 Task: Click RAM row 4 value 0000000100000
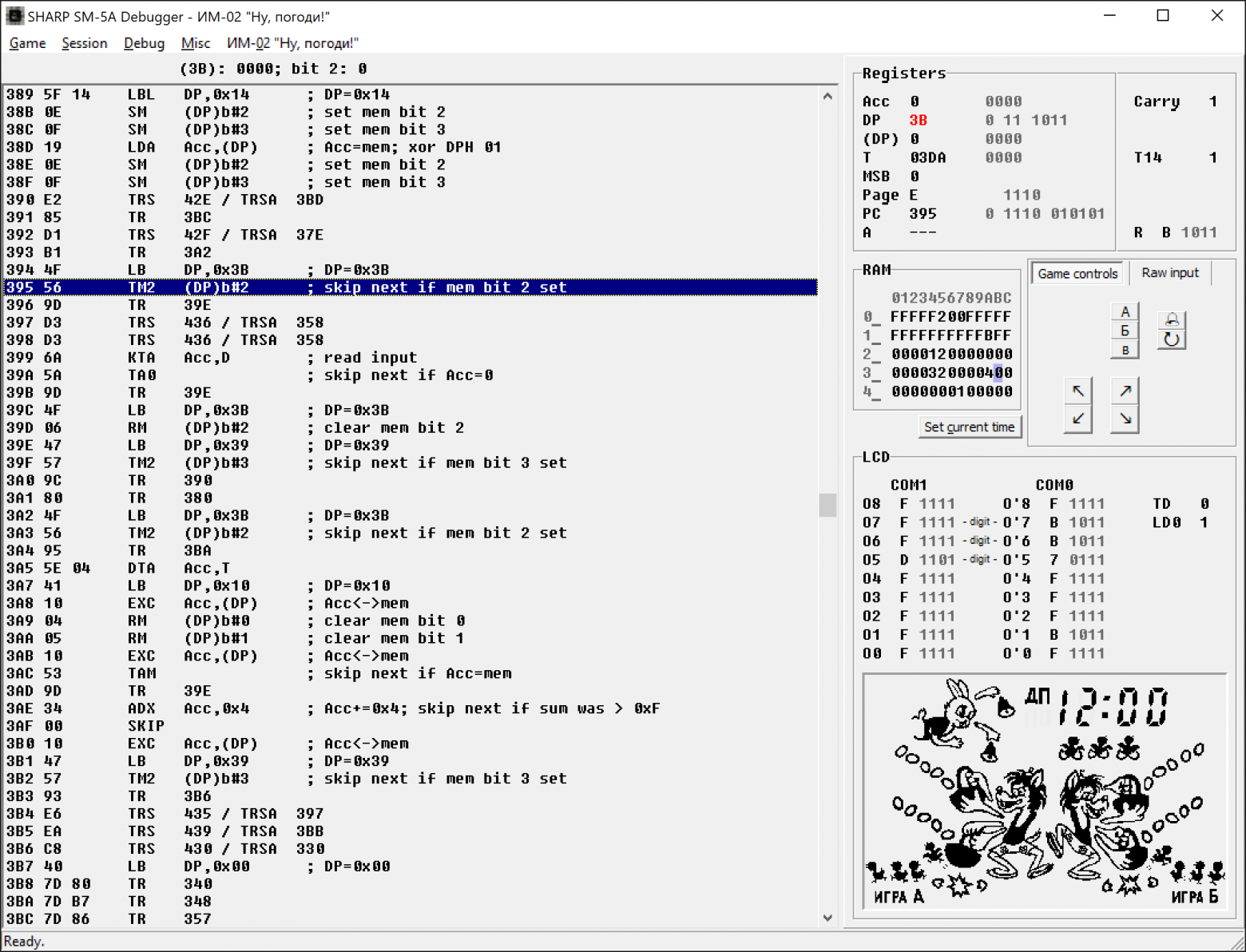point(951,392)
